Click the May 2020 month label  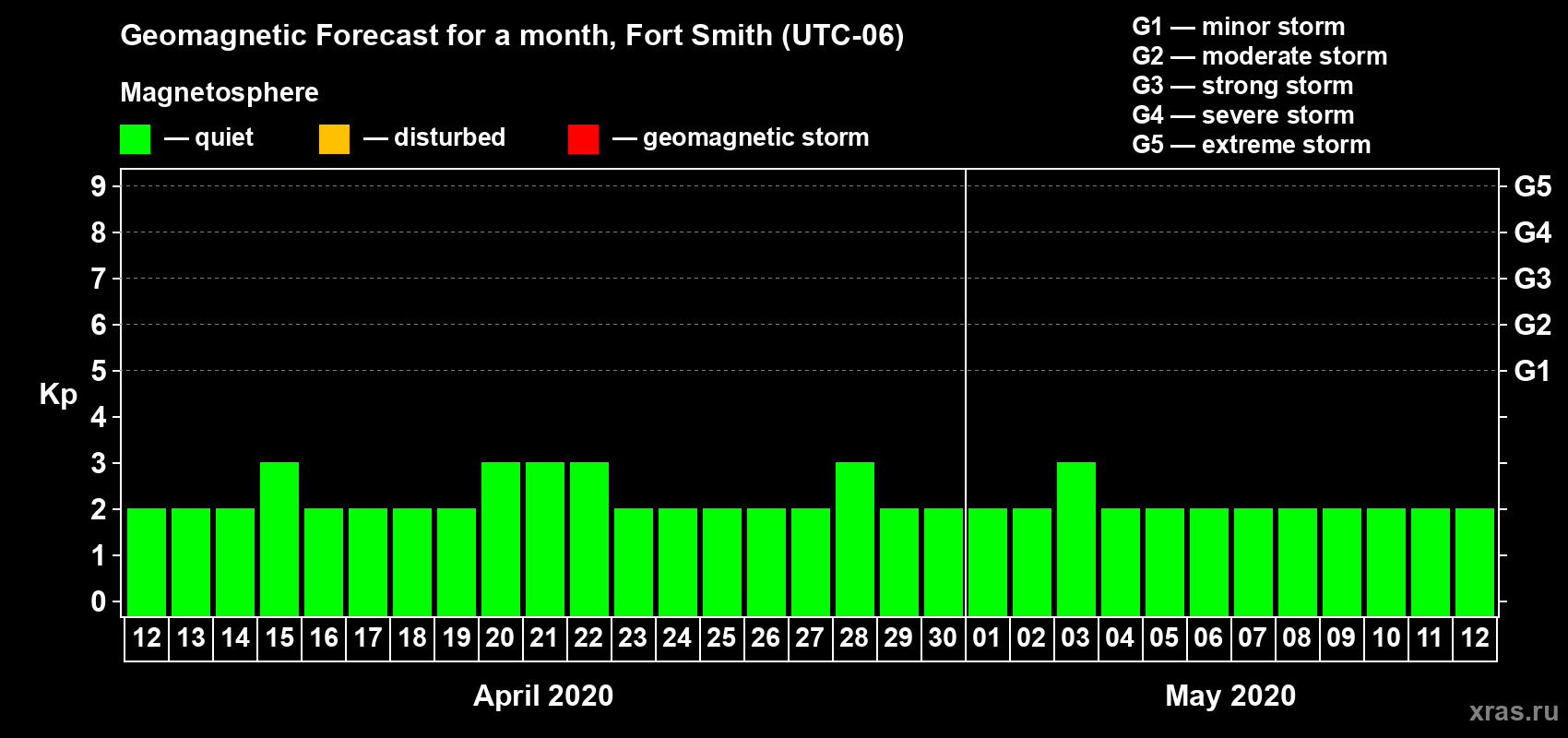pos(1230,696)
